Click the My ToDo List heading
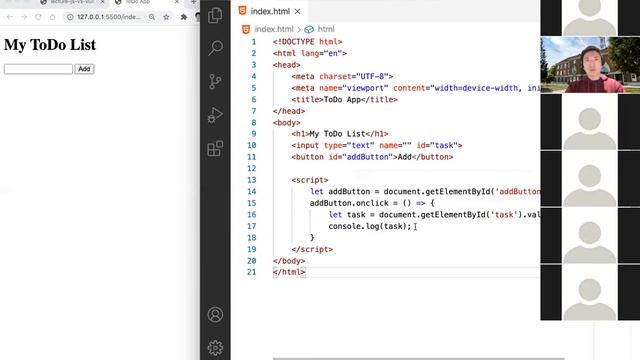 50,45
